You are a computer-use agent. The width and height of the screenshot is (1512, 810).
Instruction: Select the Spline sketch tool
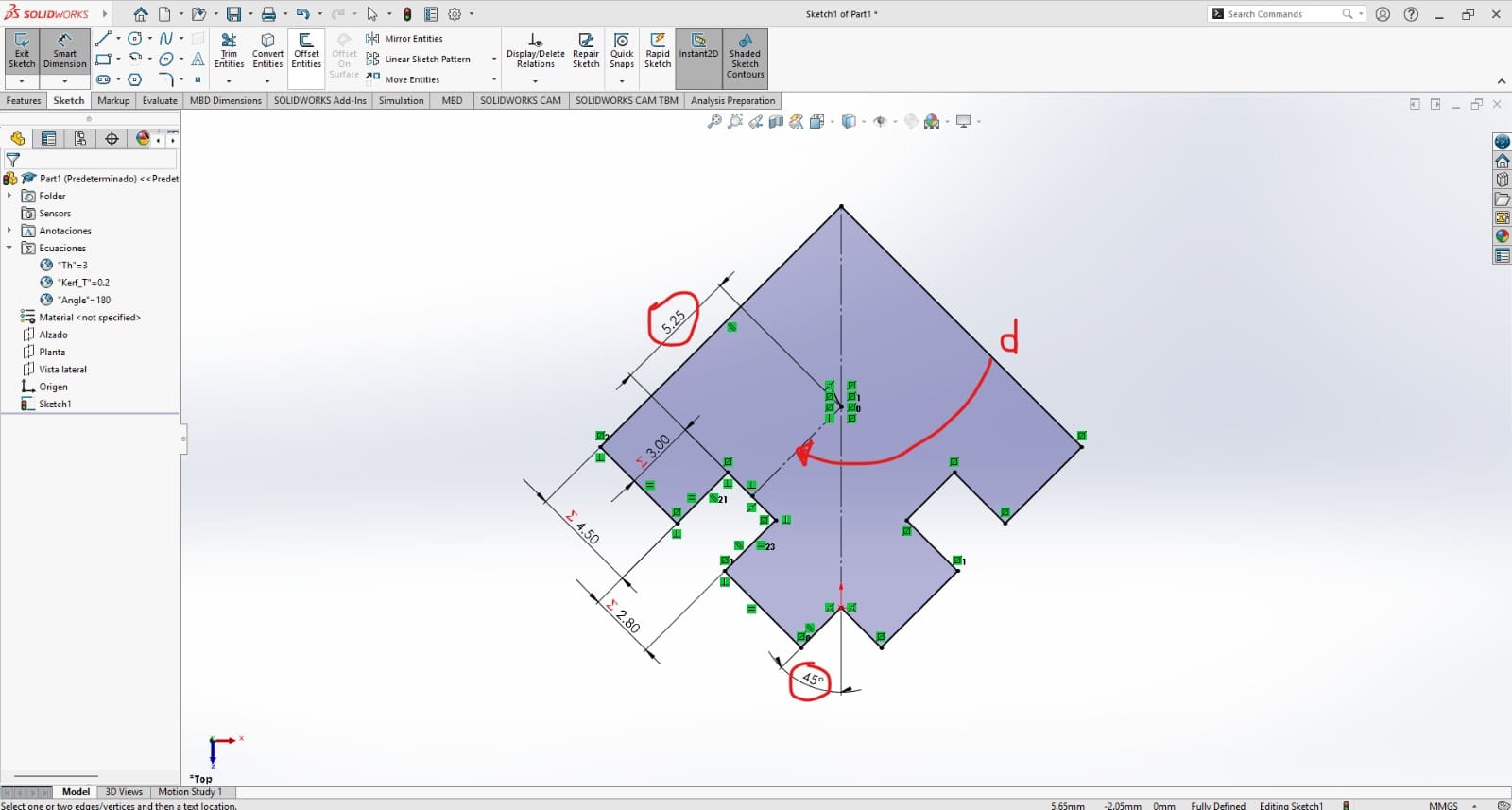166,39
